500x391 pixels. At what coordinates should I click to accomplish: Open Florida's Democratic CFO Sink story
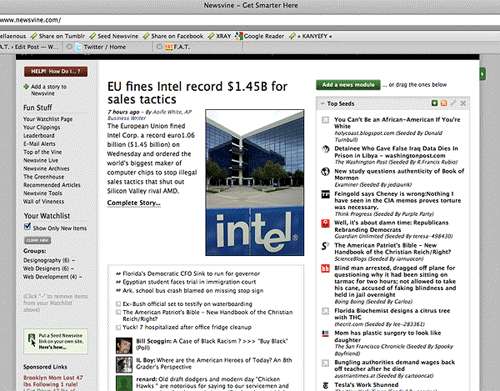coord(191,274)
